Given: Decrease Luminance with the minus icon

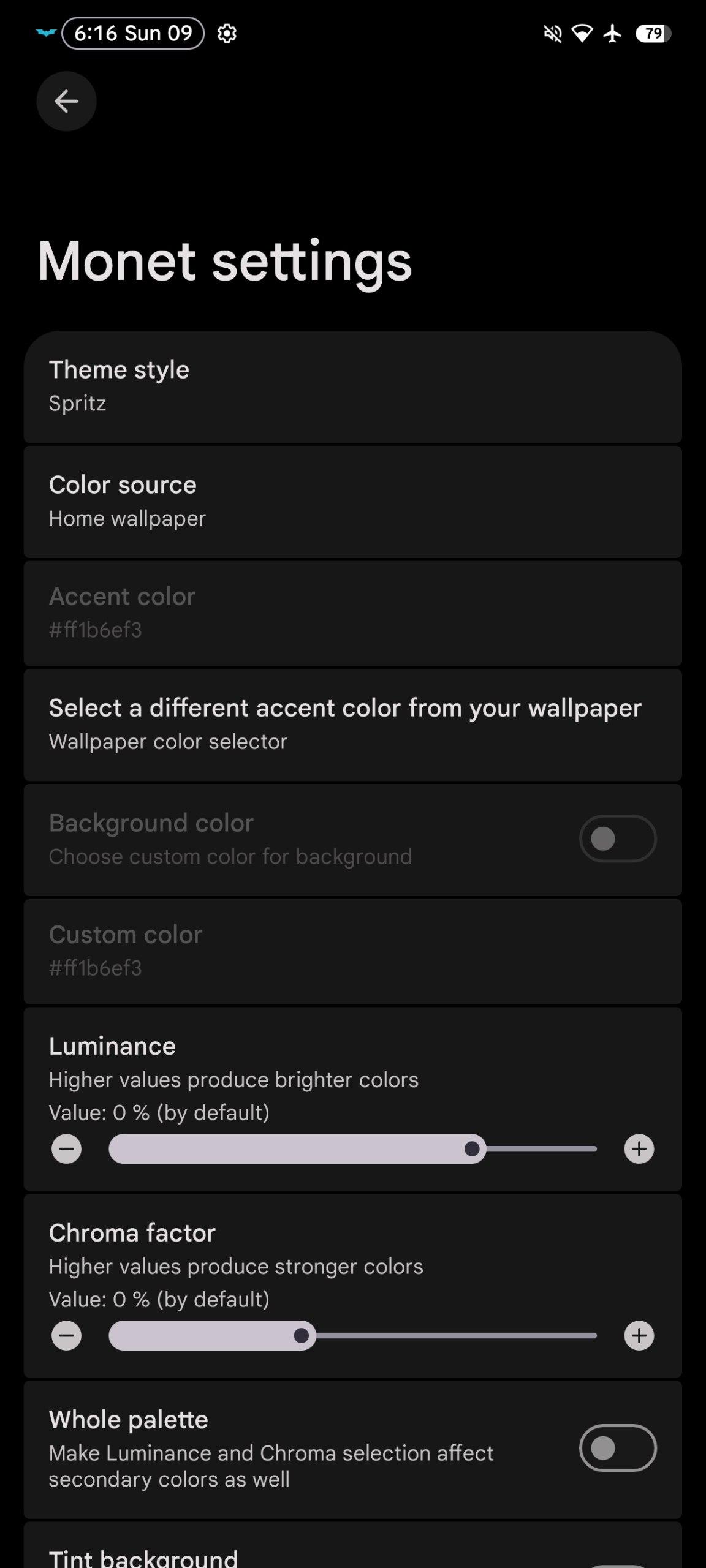Looking at the screenshot, I should [x=66, y=1148].
